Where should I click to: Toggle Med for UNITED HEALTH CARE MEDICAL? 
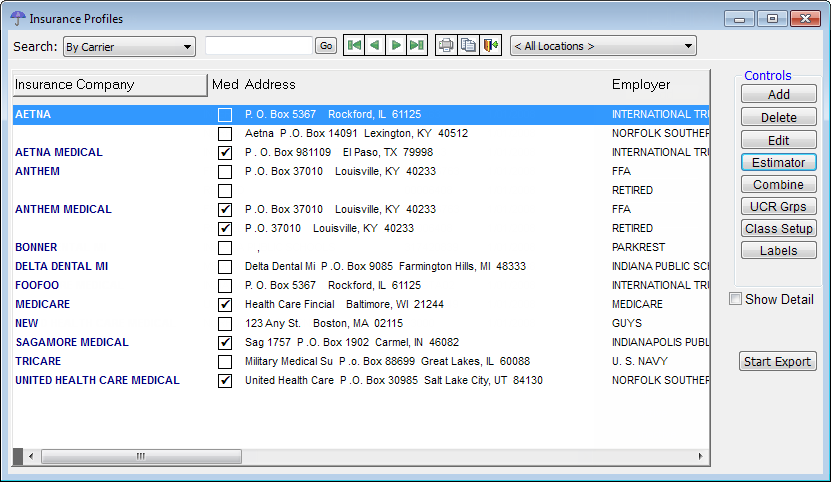click(x=225, y=381)
